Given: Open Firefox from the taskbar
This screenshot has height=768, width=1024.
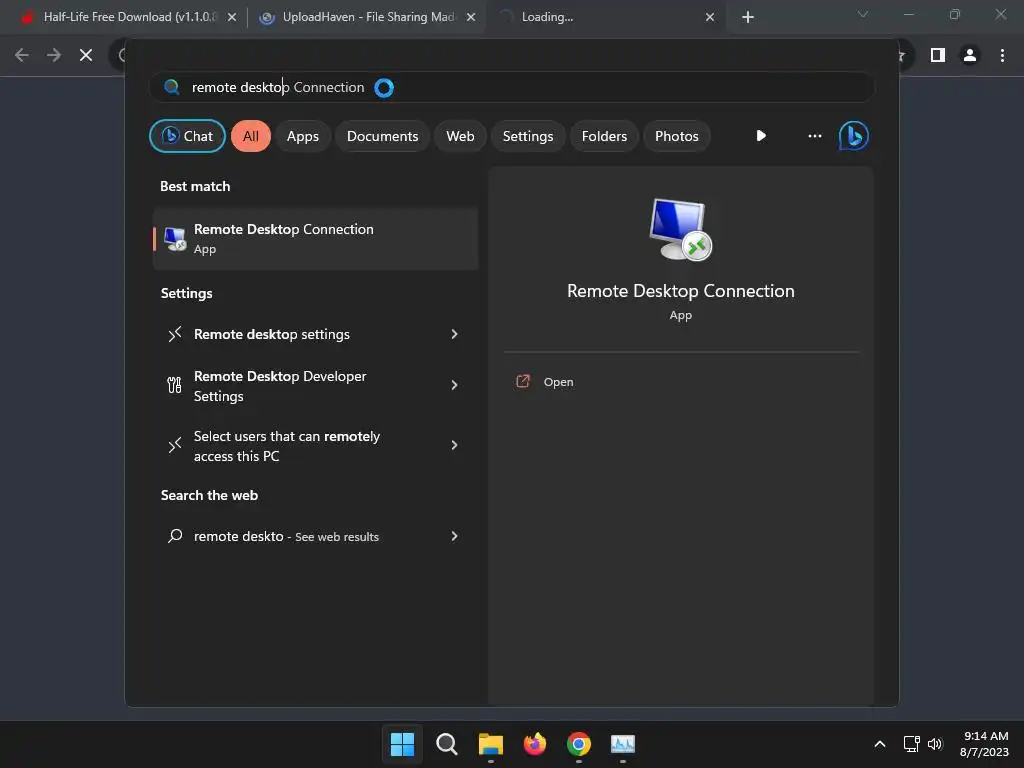Looking at the screenshot, I should tap(535, 744).
